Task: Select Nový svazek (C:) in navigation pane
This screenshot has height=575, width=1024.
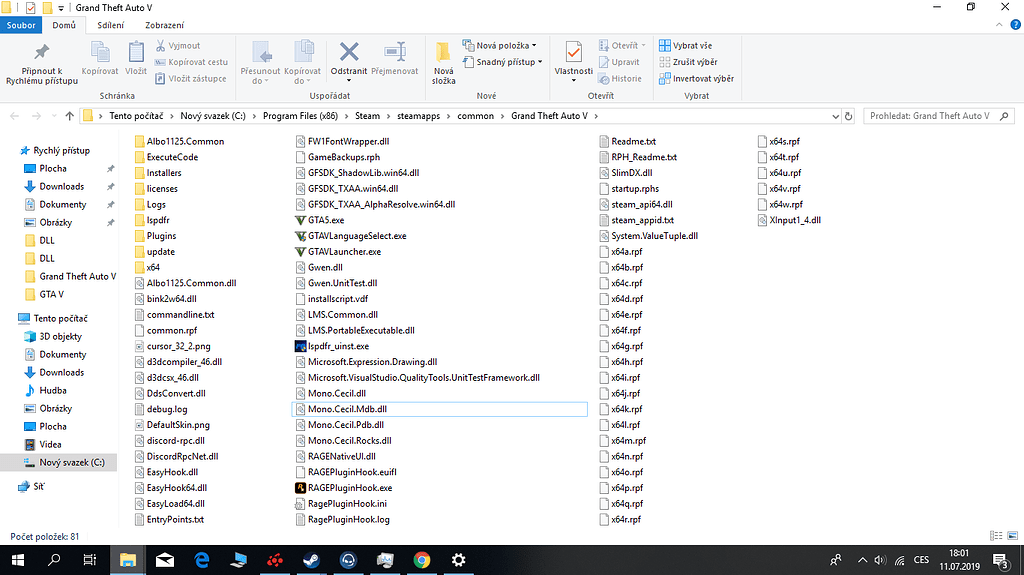Action: 71,462
